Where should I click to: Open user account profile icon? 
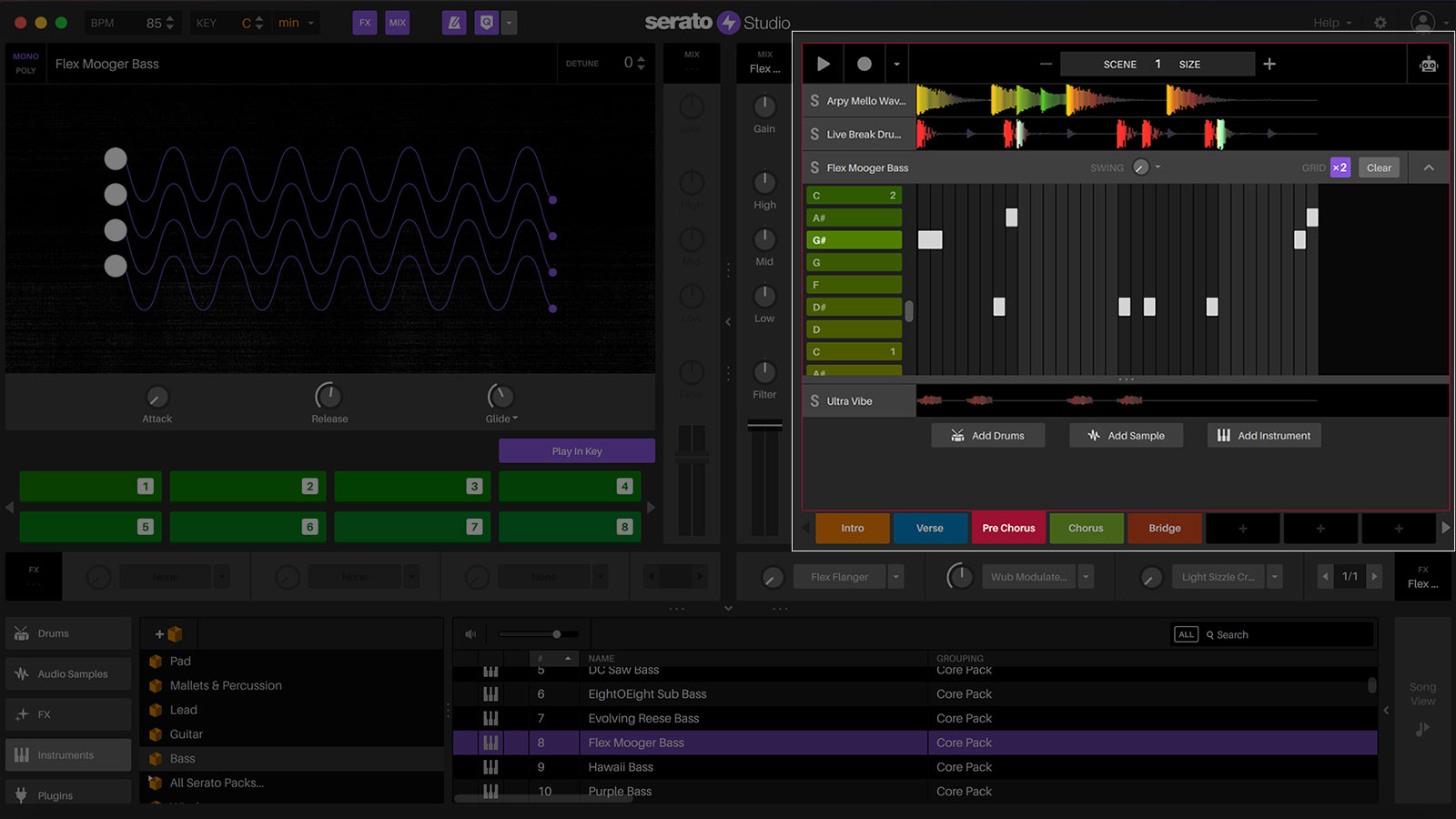click(1422, 23)
